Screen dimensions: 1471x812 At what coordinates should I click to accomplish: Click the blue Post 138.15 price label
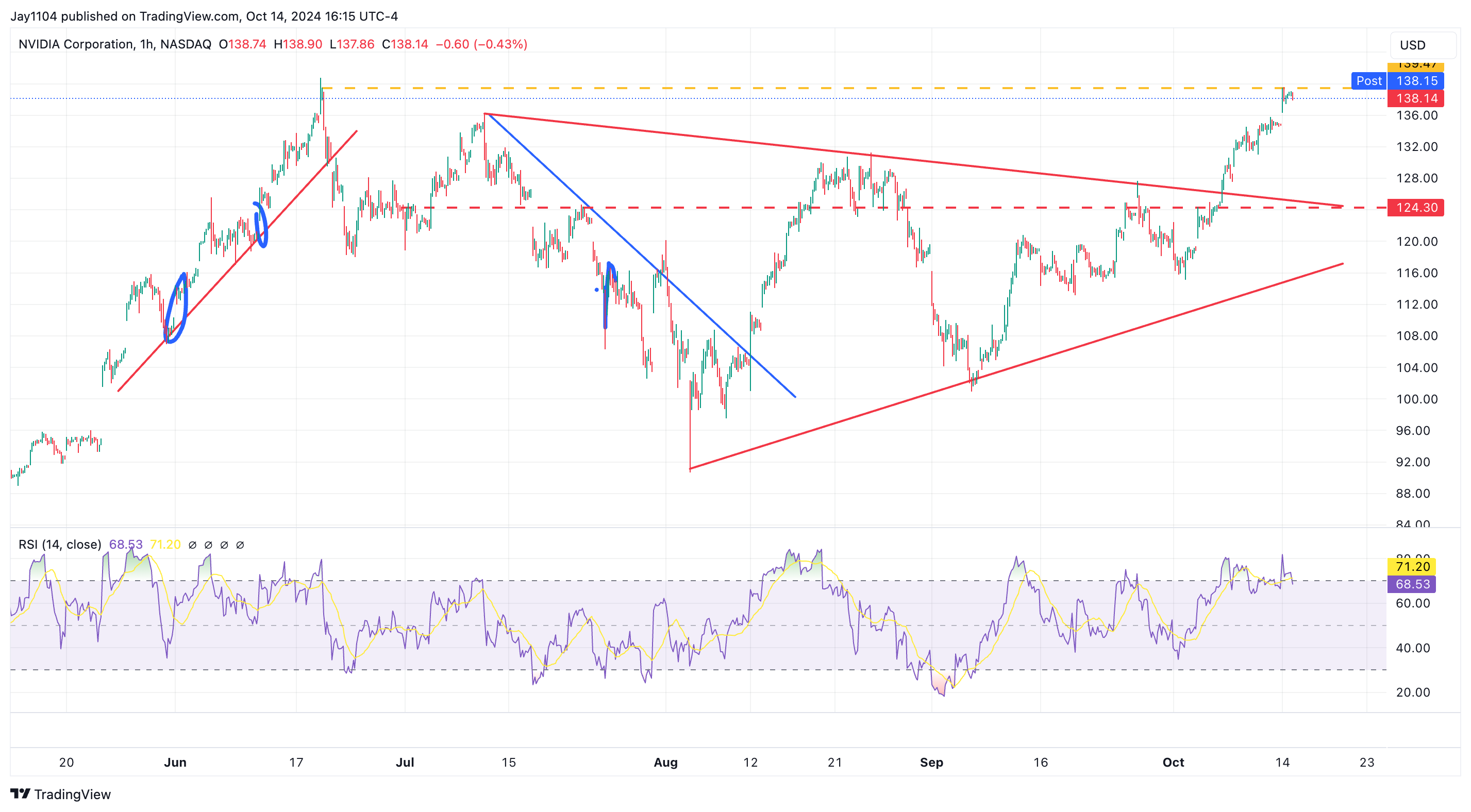1397,81
